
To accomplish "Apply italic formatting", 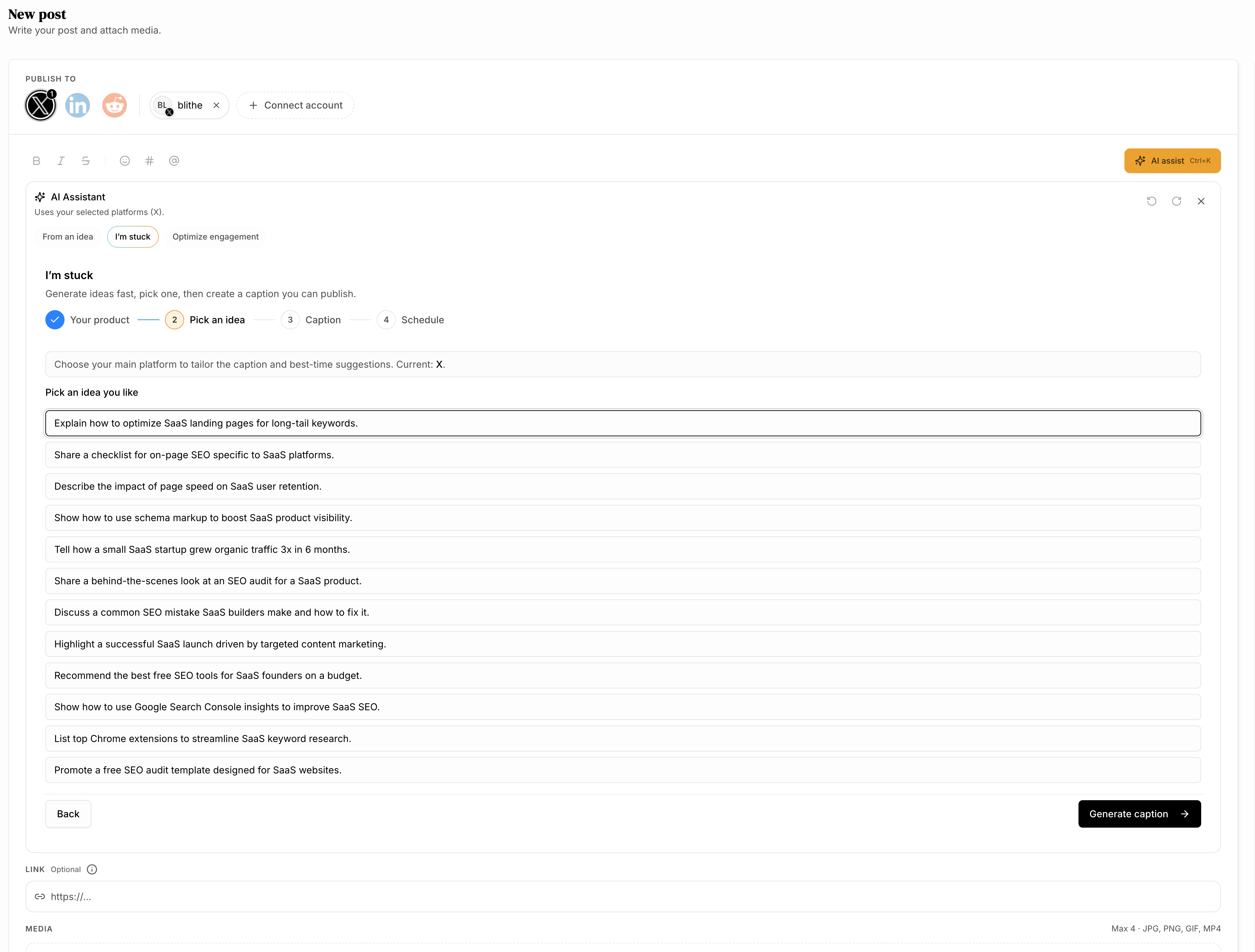I will [x=61, y=161].
